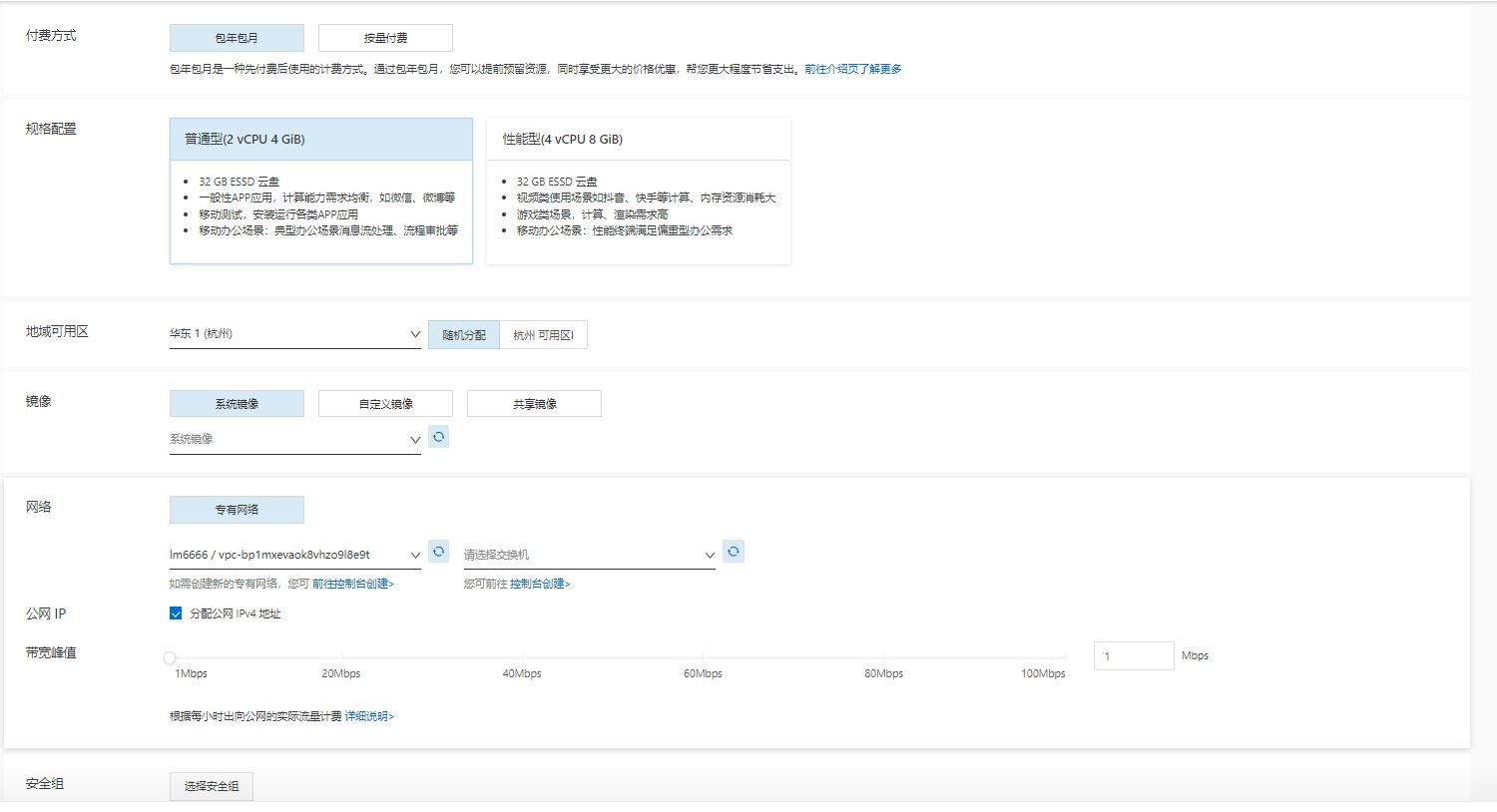The height and width of the screenshot is (812, 1497).
Task: Switch to the 自定义镜像 tab
Action: [x=384, y=403]
